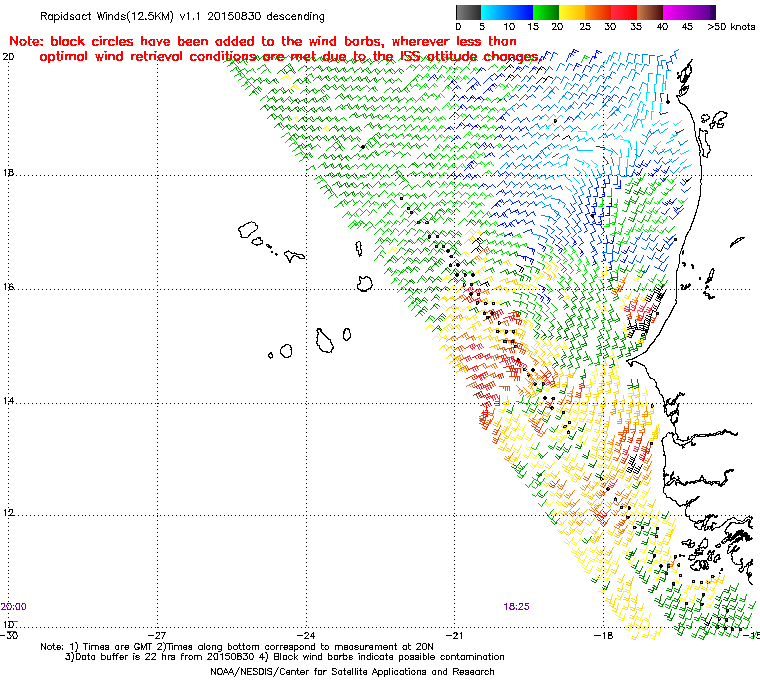This screenshot has height=688, width=760.
Task: Click the orange 25-30 knots legend segment
Action: pos(598,12)
